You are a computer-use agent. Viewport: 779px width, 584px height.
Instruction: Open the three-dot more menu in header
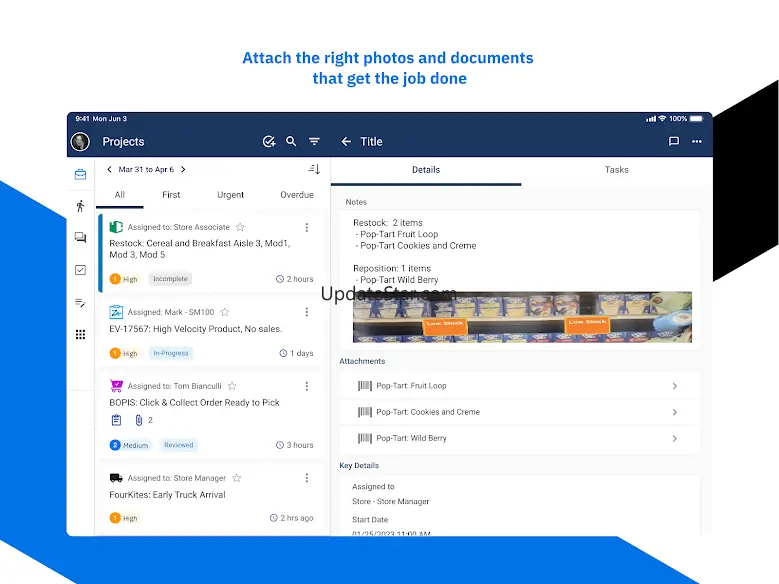click(697, 142)
